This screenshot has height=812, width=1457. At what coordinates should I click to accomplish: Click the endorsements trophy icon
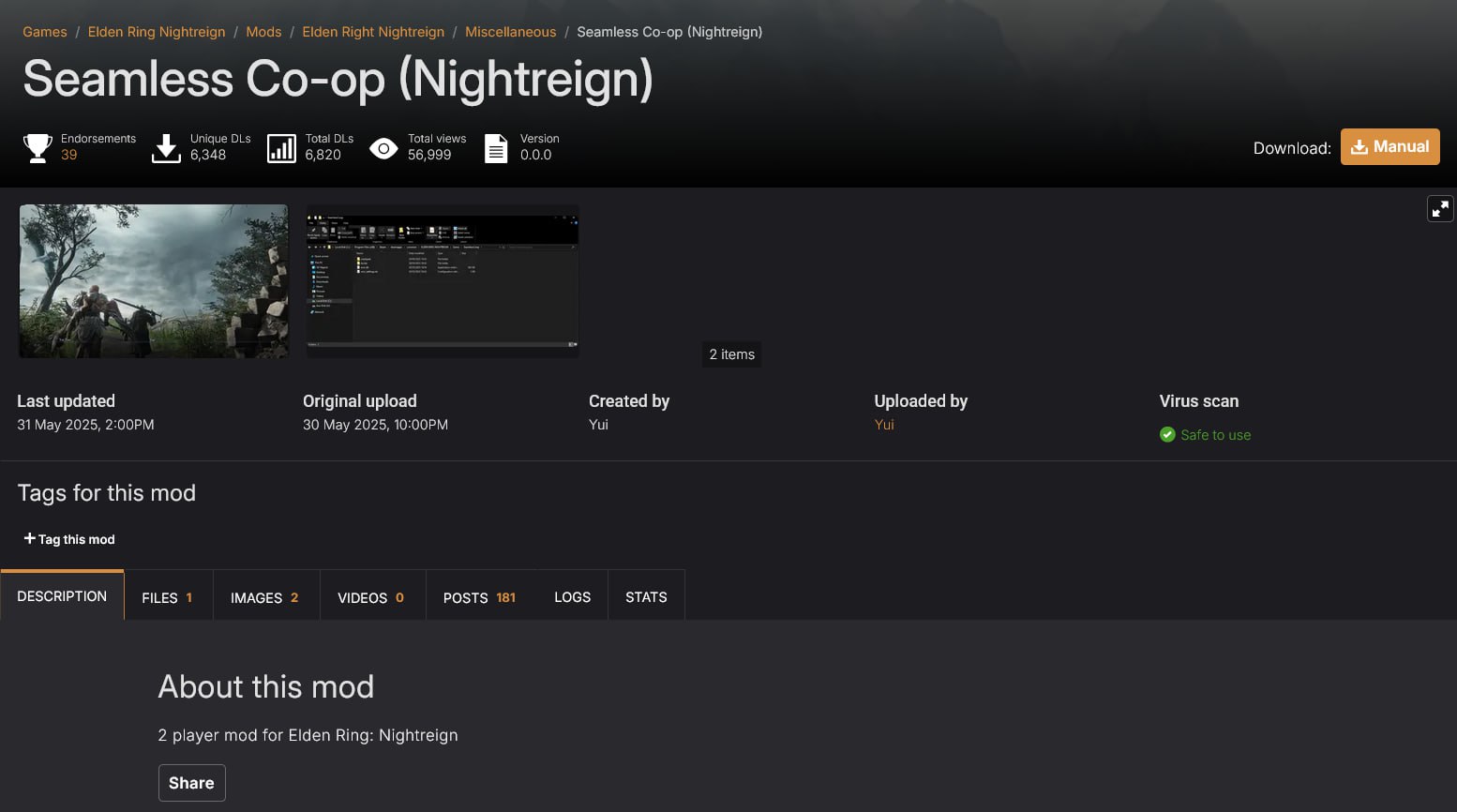tap(38, 147)
